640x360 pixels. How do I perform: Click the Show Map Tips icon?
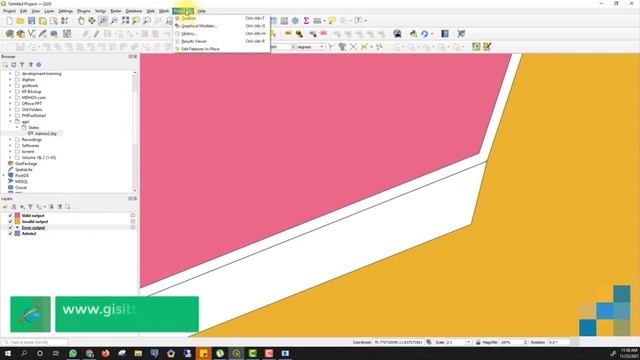(x=332, y=21)
